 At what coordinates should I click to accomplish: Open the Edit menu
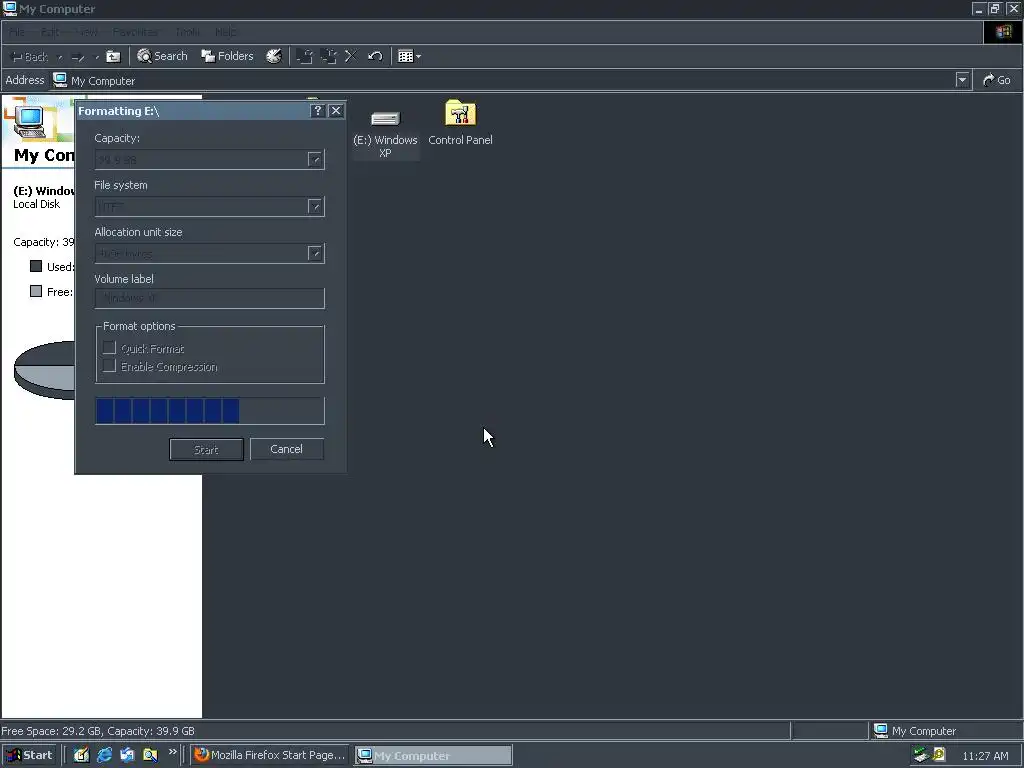50,32
